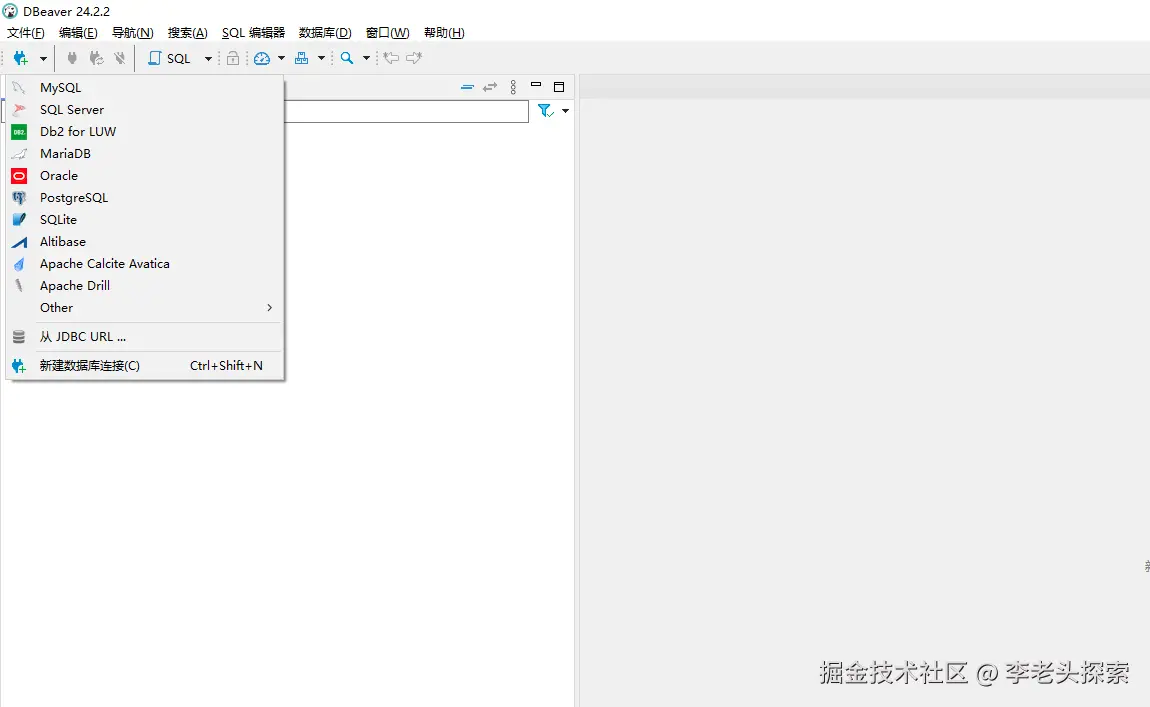Choose Oracle from the connection list
1150x707 pixels.
pos(144,175)
